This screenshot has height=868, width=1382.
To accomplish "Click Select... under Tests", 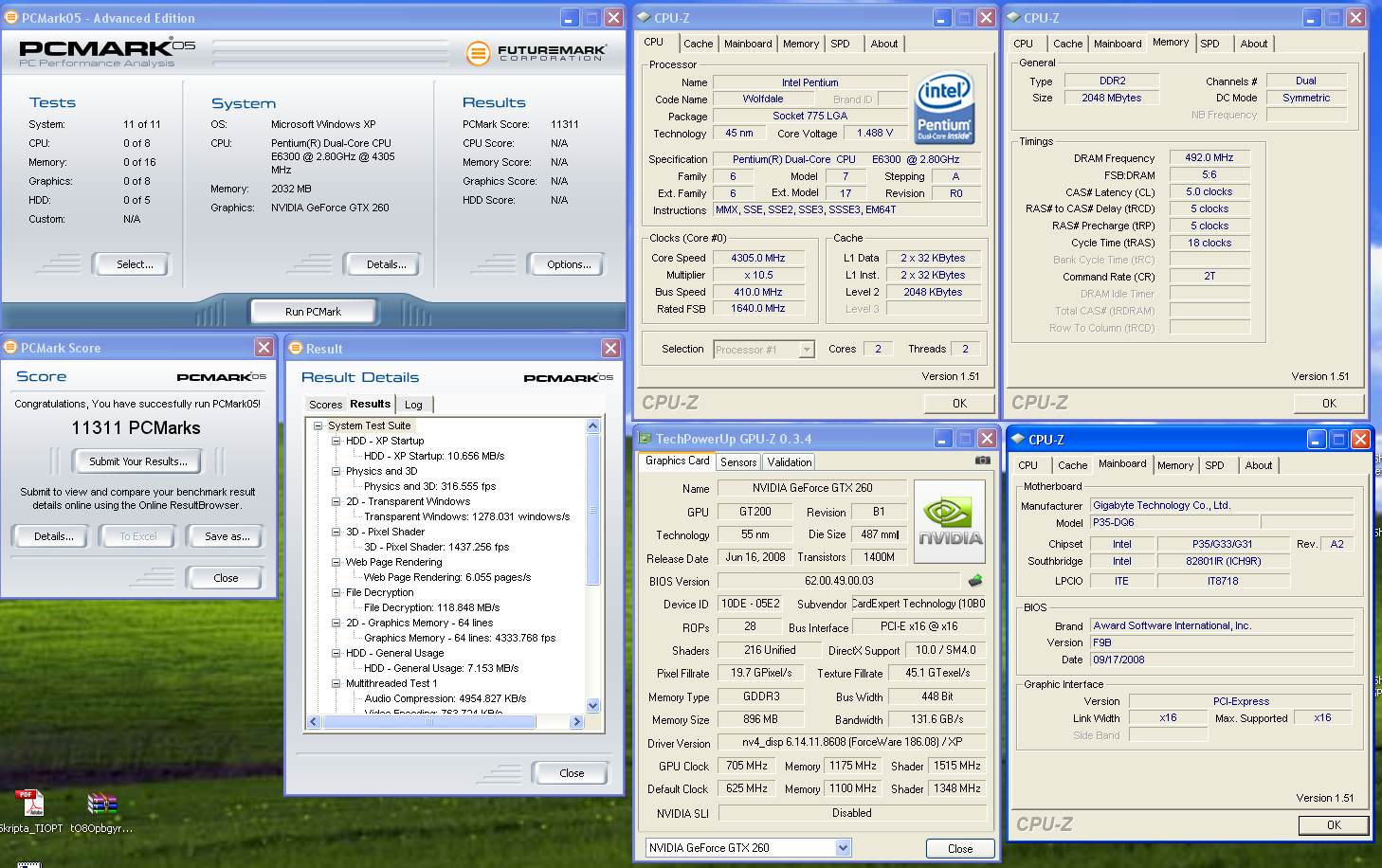I will [x=135, y=264].
